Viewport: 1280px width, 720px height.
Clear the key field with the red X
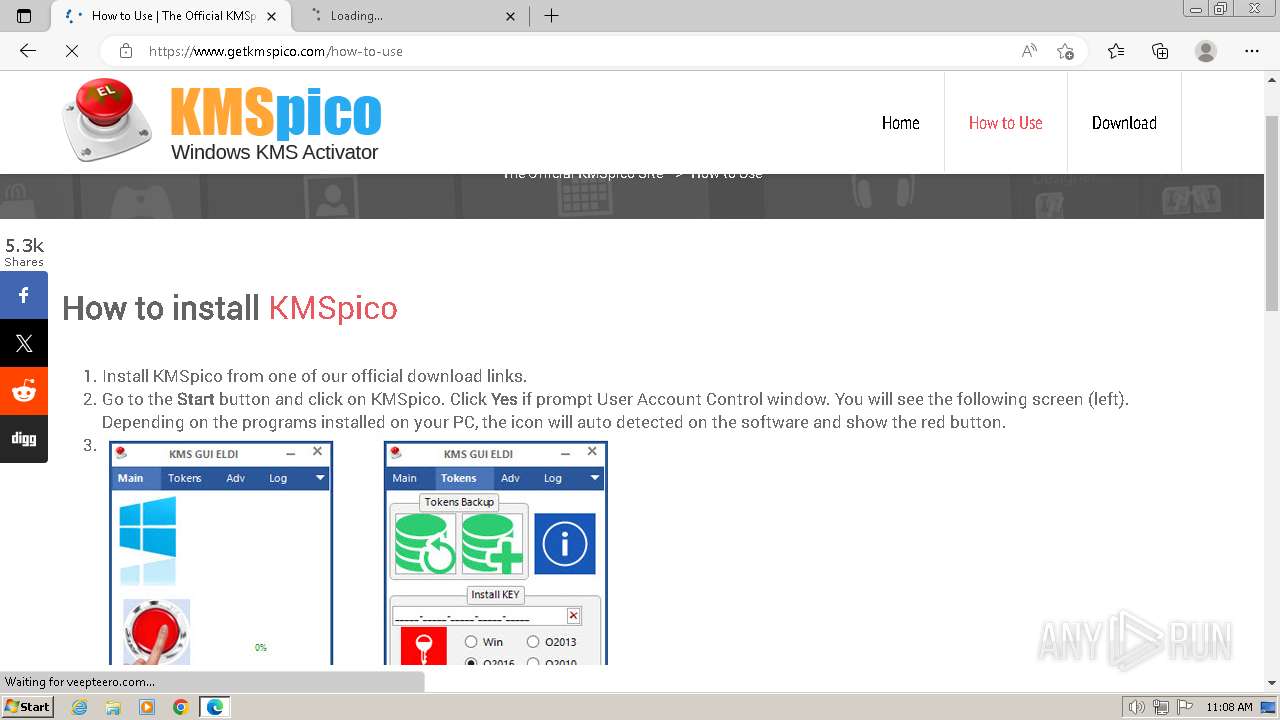pos(573,616)
